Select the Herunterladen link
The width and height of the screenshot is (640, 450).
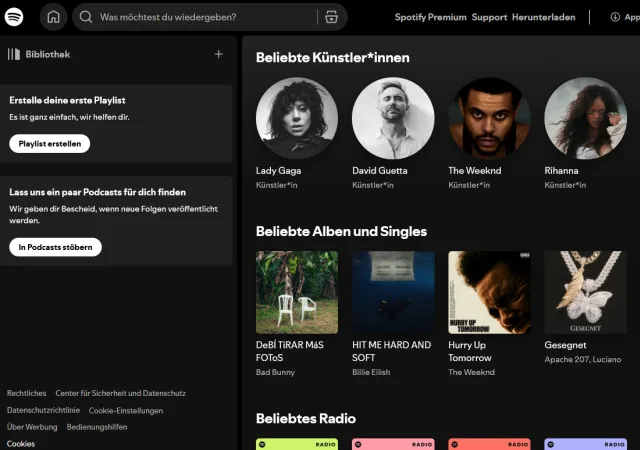[x=543, y=17]
